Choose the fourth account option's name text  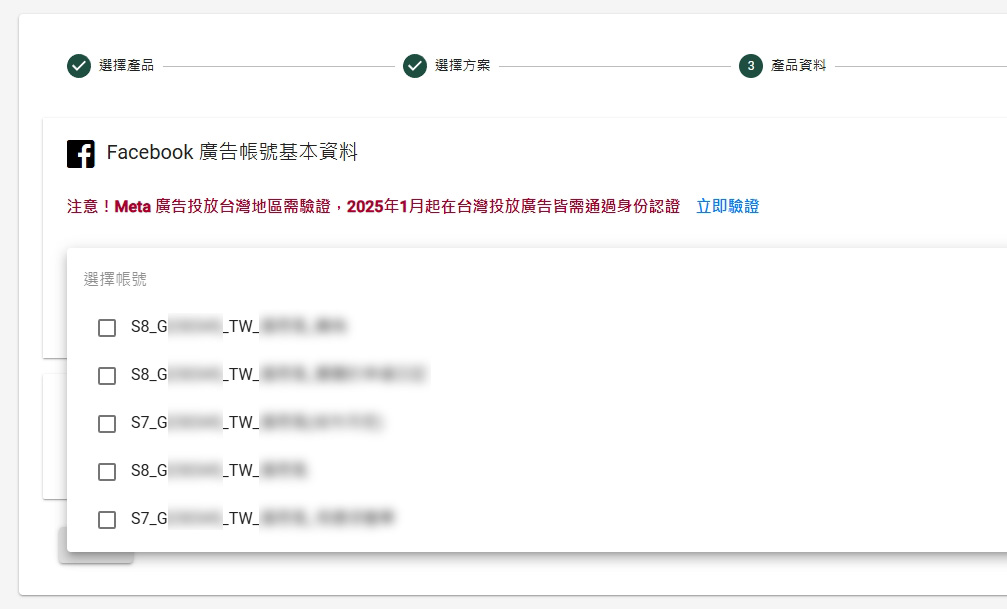220,471
